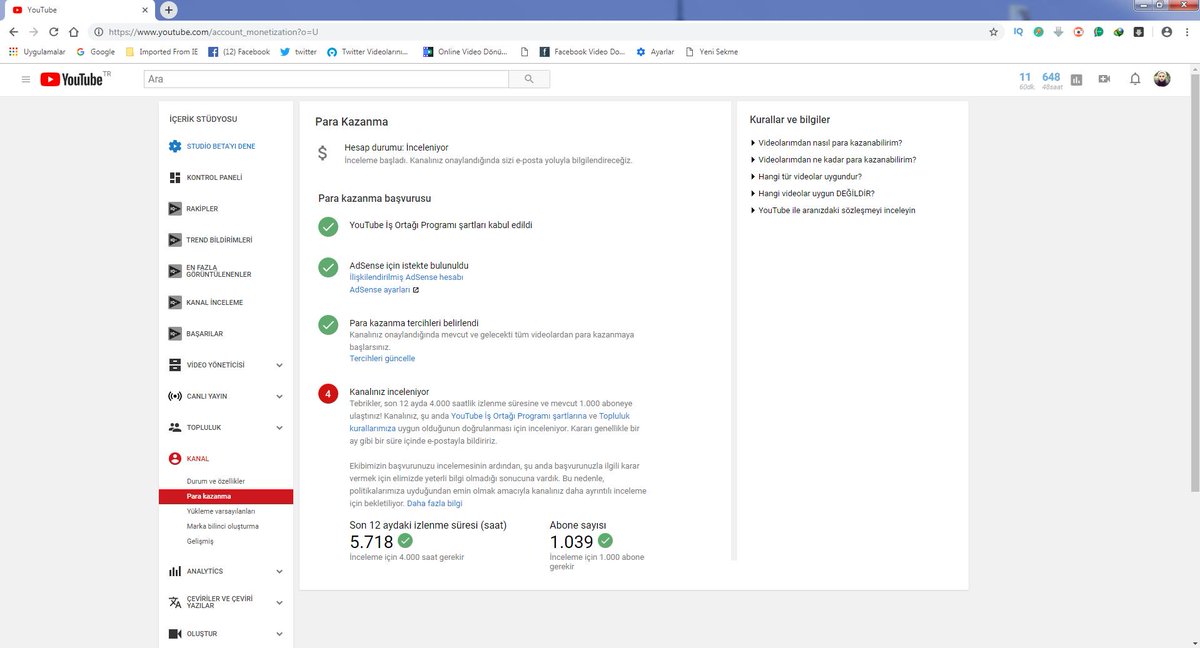
Task: Expand 'YouTube ile aranızdaki sözleşmeyi inceleyin'
Action: [x=833, y=211]
